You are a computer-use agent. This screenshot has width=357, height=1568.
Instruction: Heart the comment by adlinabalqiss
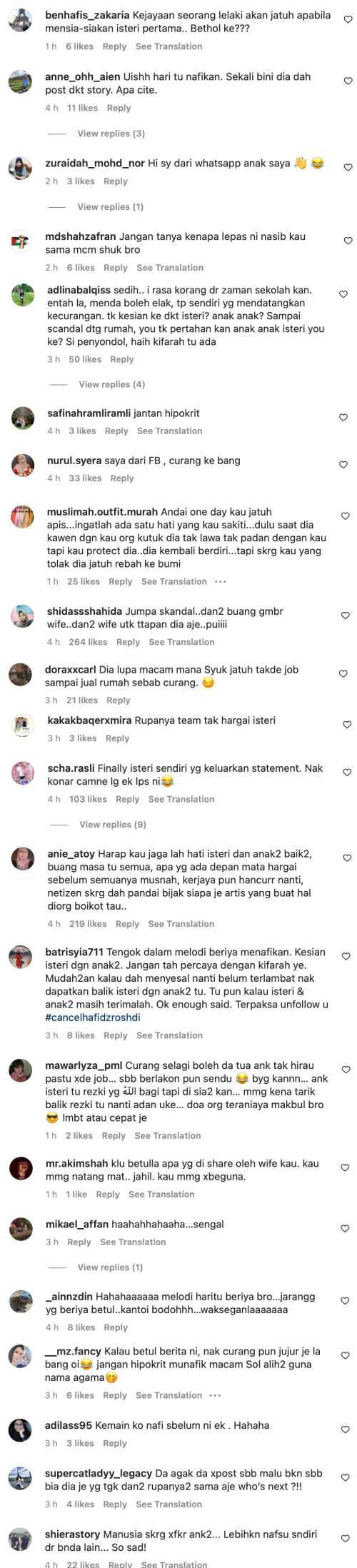click(343, 294)
